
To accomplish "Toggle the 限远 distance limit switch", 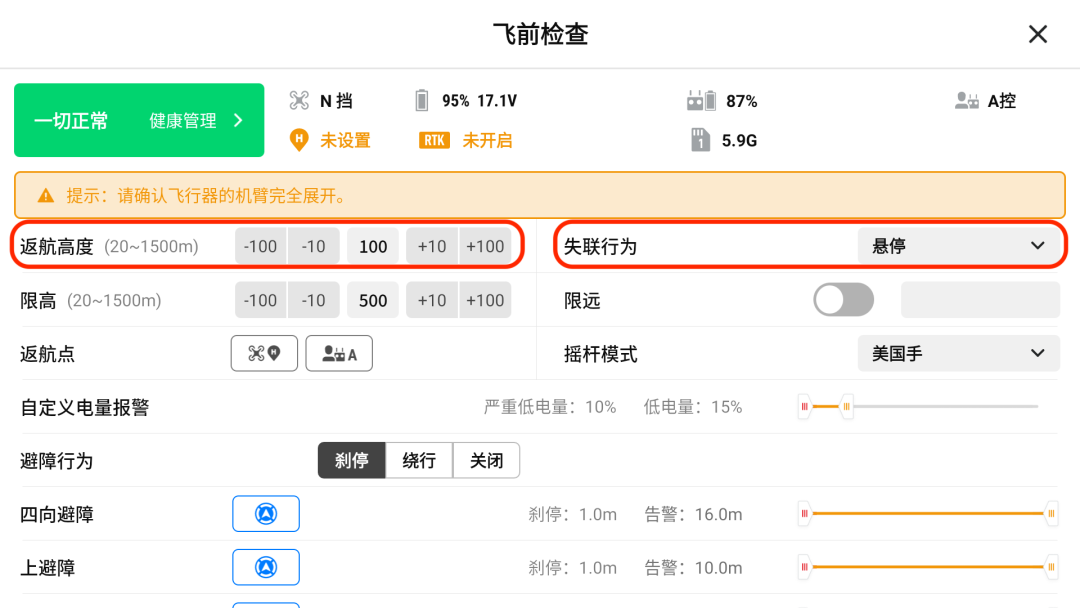I will click(x=843, y=300).
